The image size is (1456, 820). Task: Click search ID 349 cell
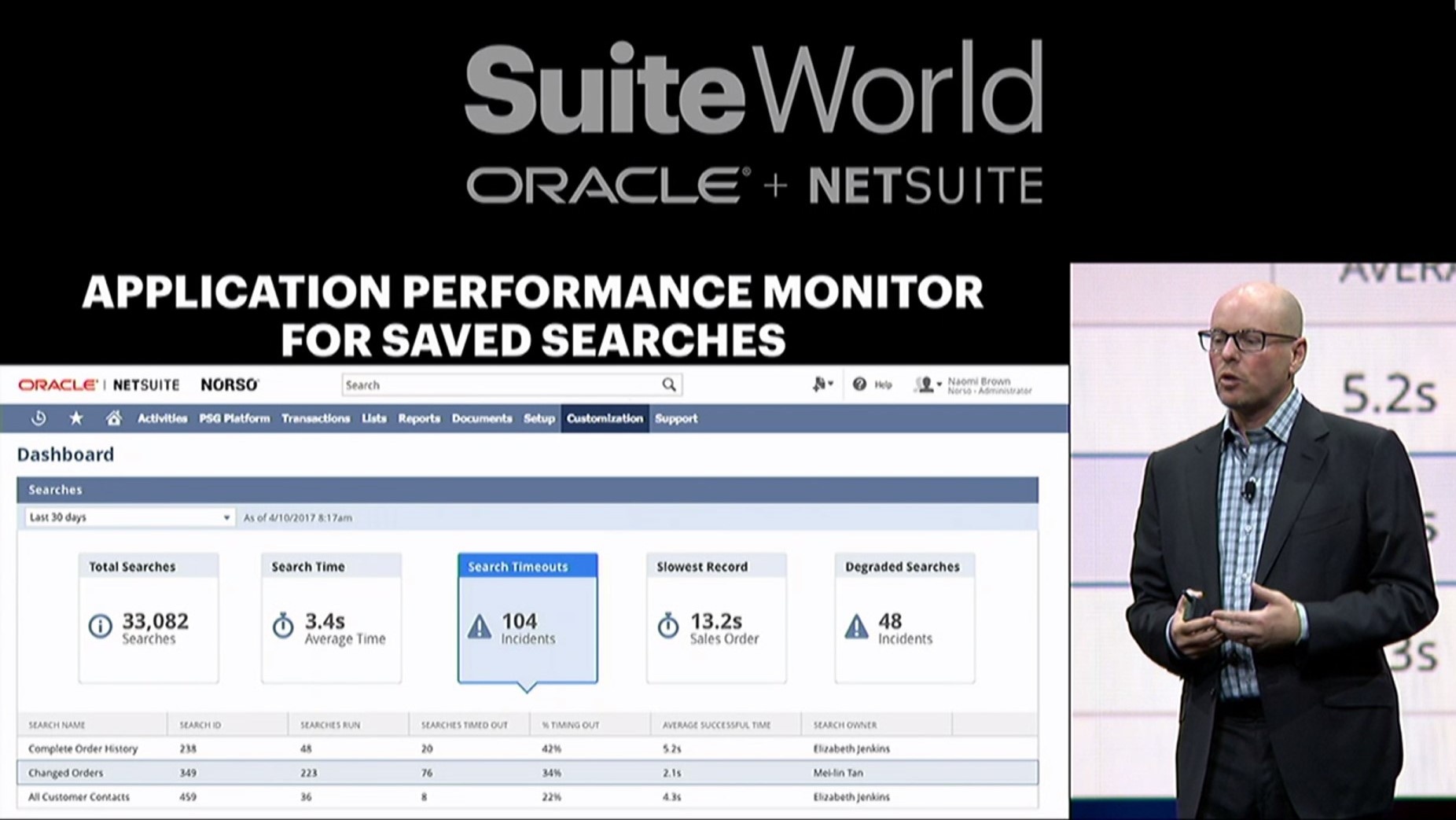pyautogui.click(x=188, y=773)
